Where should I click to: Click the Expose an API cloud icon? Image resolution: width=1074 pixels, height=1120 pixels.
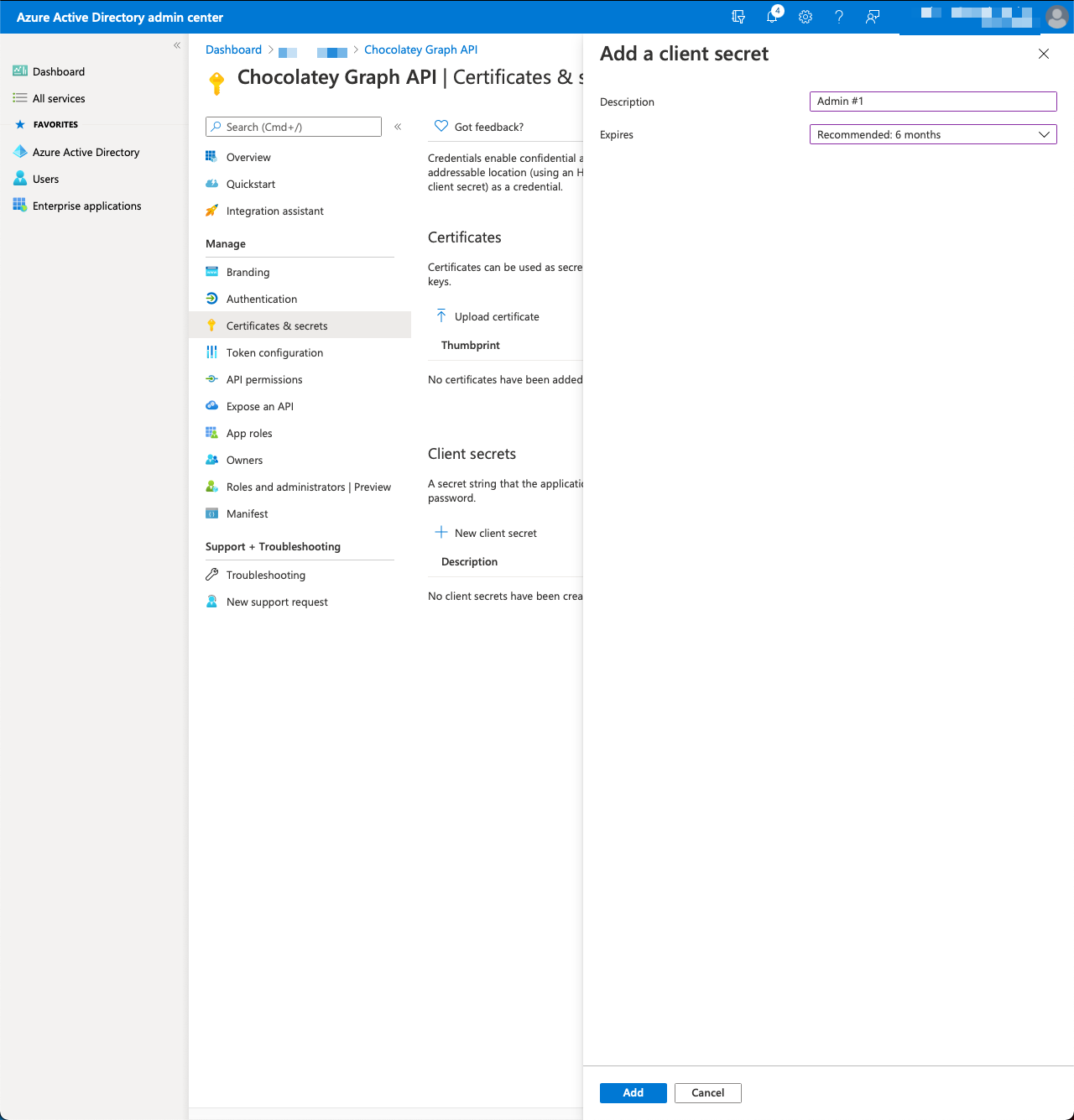coord(211,406)
